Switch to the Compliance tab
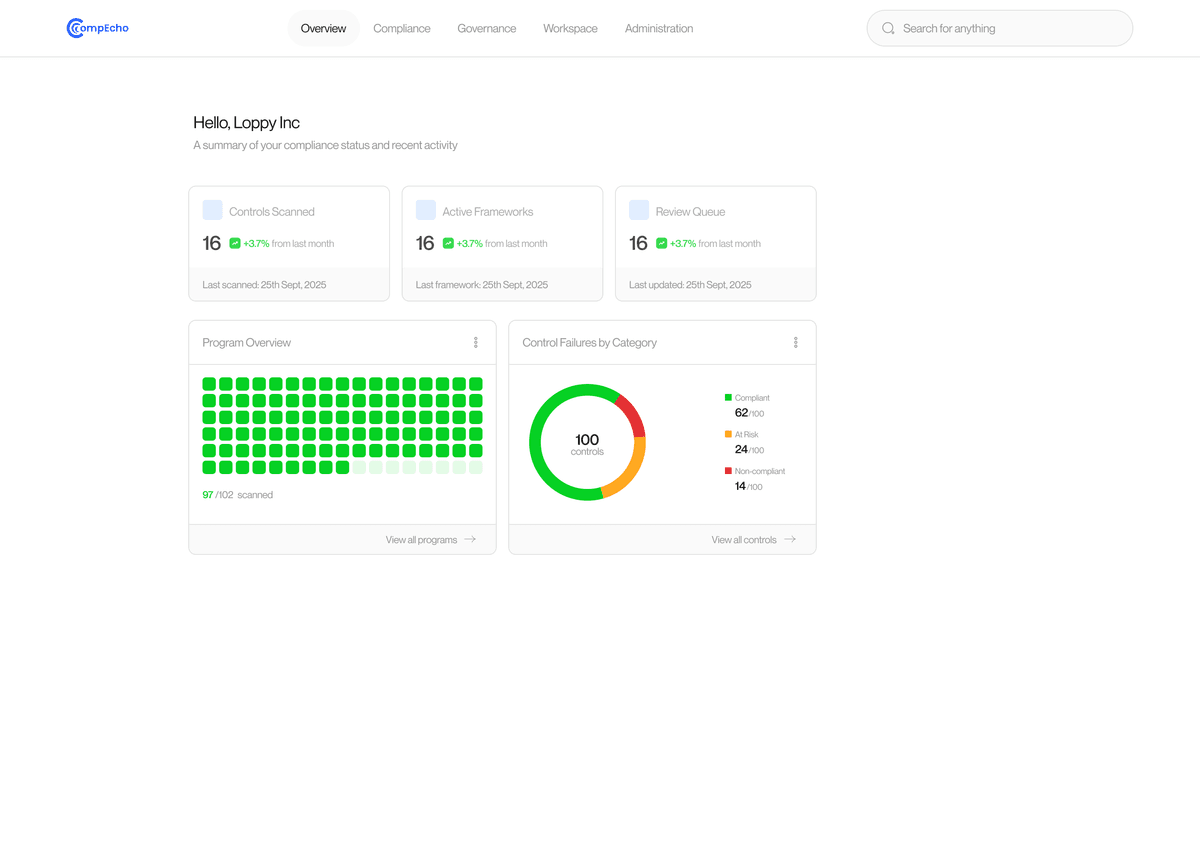The height and width of the screenshot is (853, 1200). click(402, 28)
